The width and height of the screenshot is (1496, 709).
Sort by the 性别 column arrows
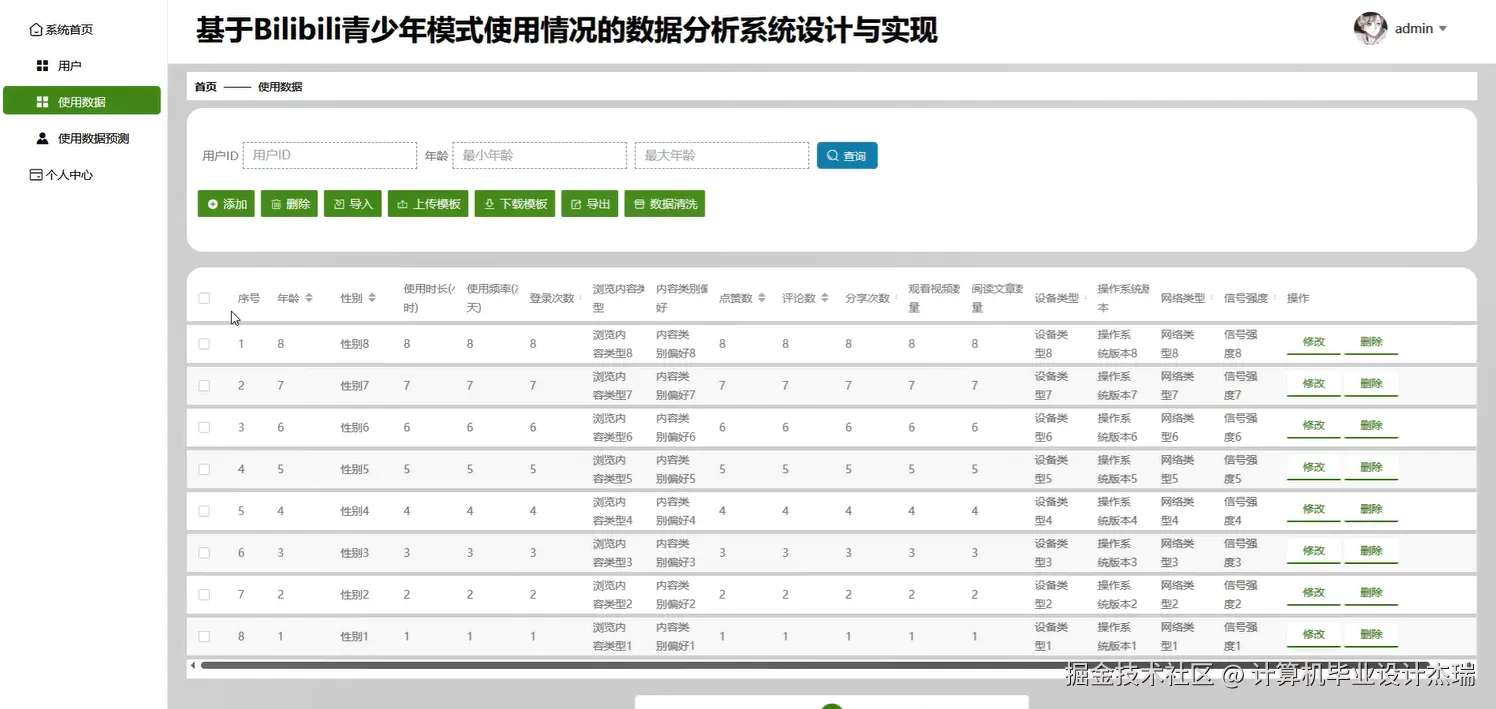(x=372, y=298)
